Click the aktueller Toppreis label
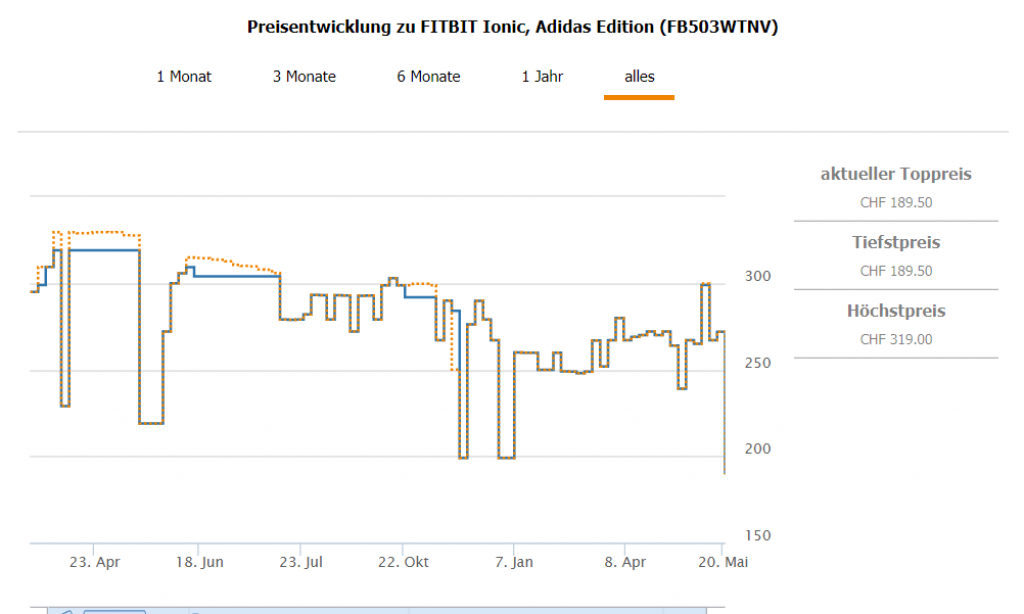Screen dimensions: 1024x614 coord(896,174)
